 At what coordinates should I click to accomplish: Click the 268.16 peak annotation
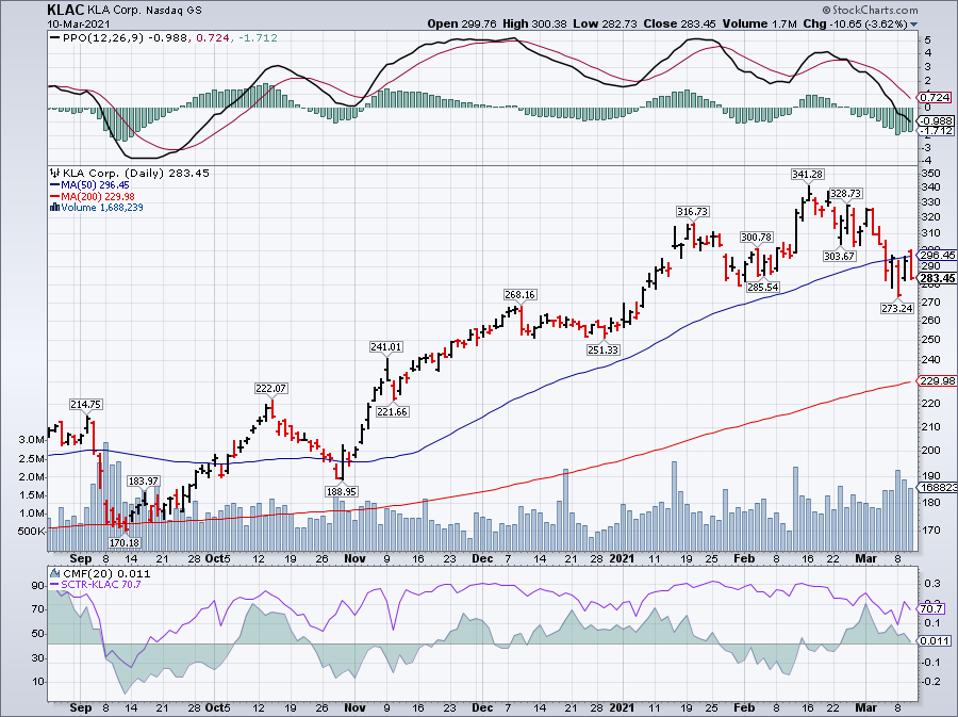[x=520, y=295]
